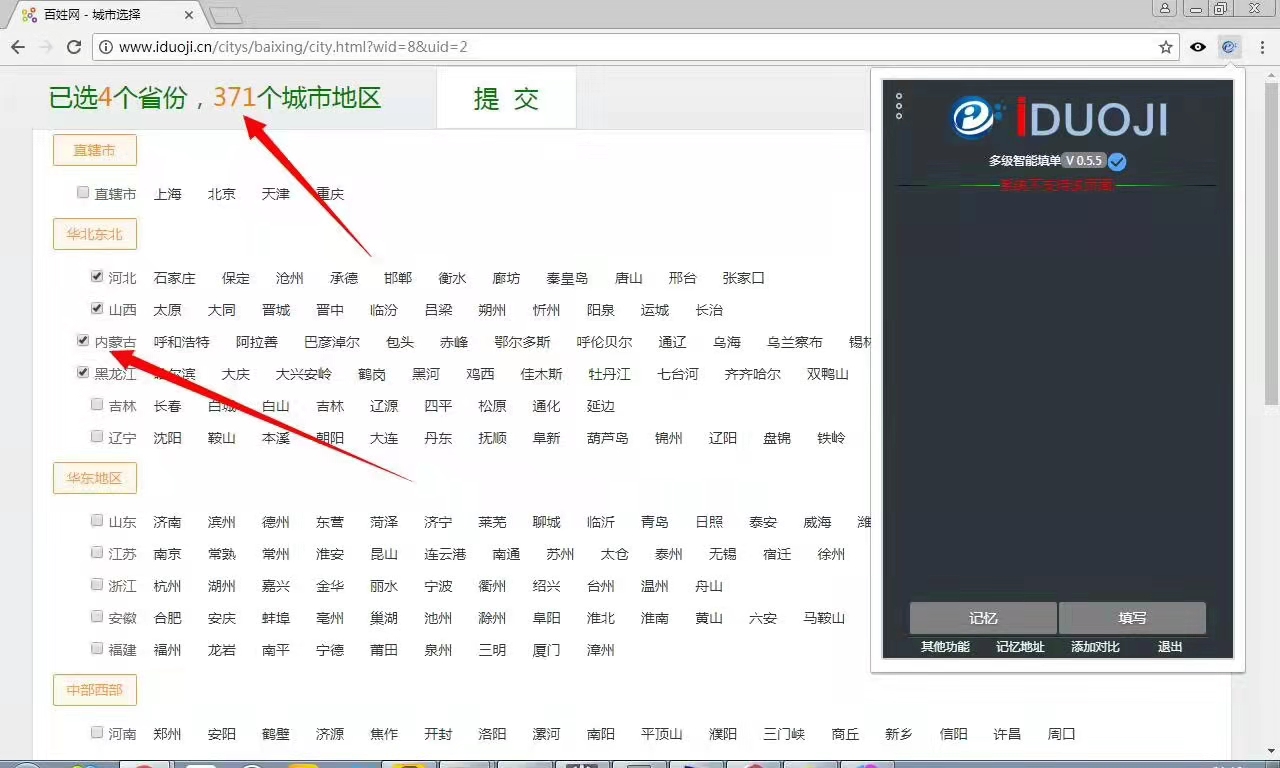Choose 呼和浩特 in the 内蒙古 row
1280x768 pixels.
pyautogui.click(x=182, y=342)
